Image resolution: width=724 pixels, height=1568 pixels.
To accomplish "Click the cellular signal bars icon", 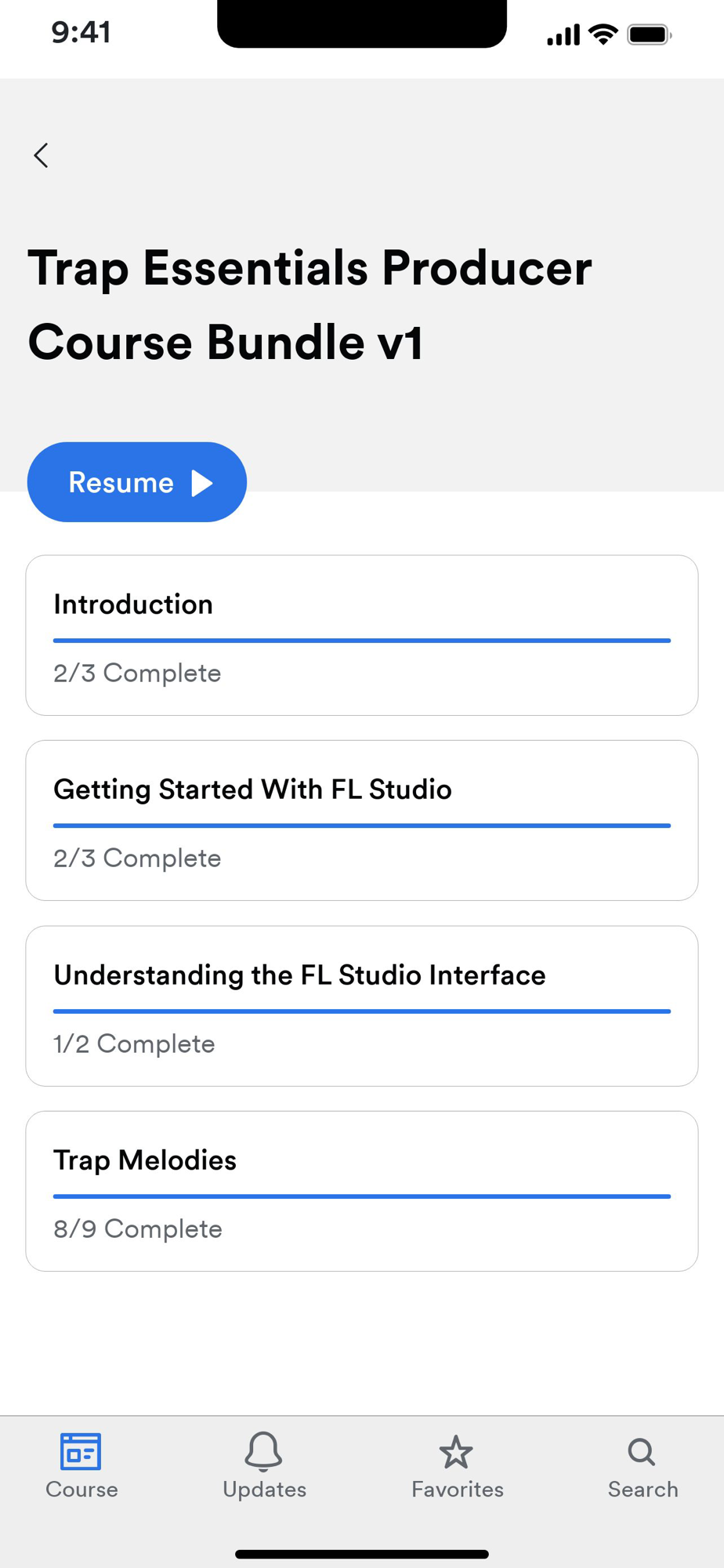I will pyautogui.click(x=563, y=35).
